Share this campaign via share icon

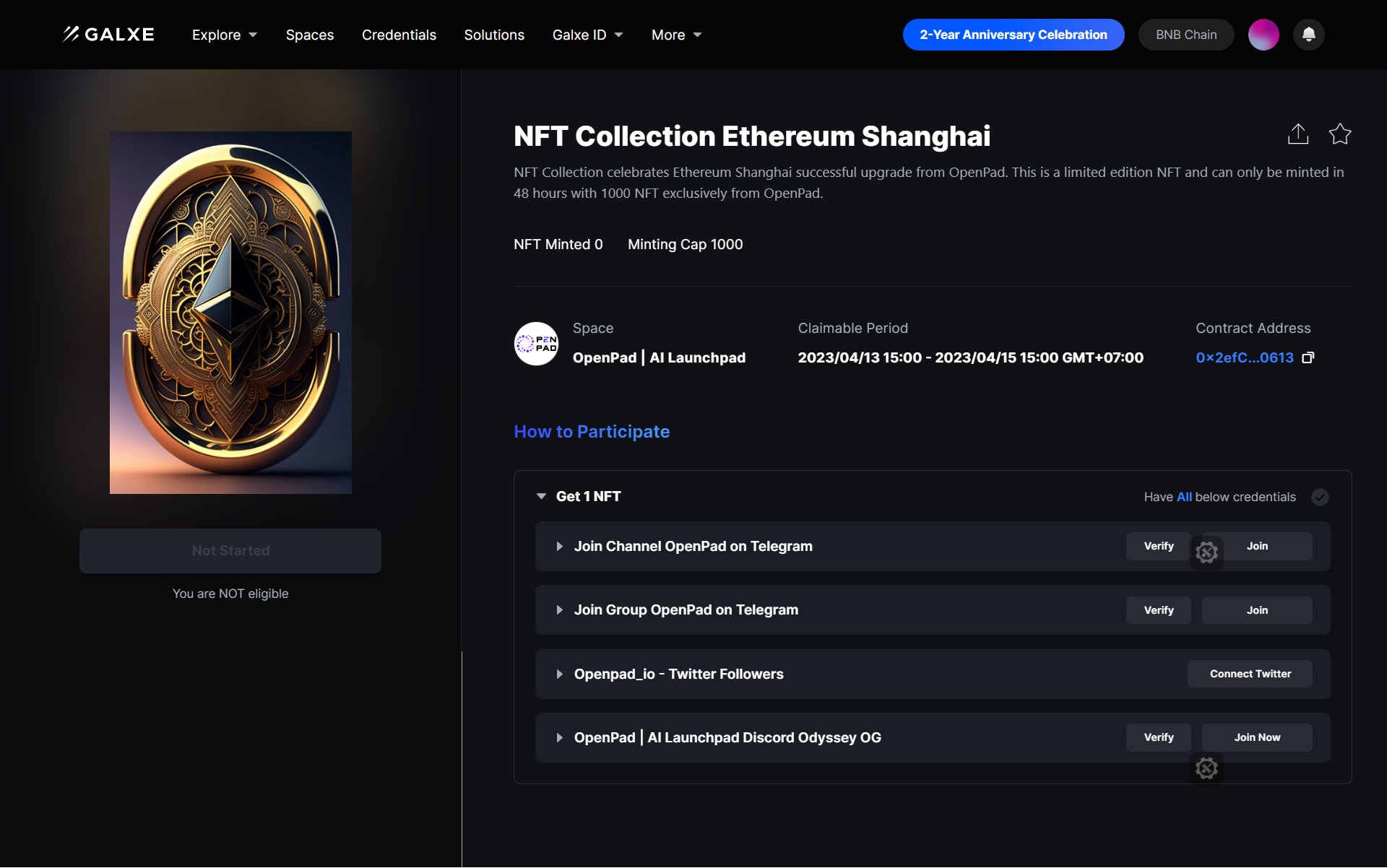(x=1298, y=134)
